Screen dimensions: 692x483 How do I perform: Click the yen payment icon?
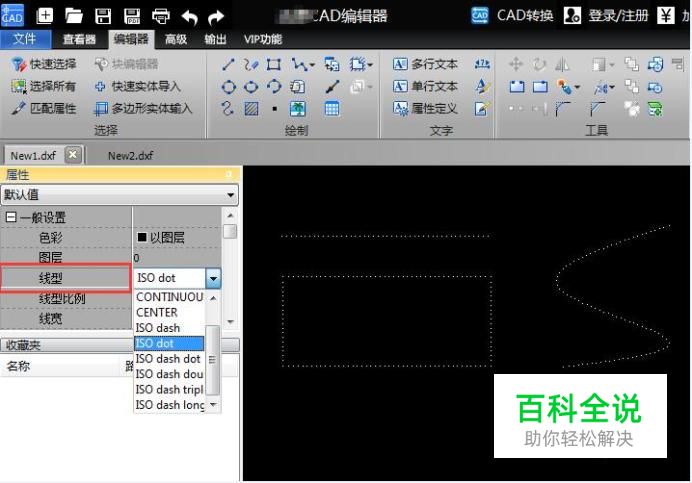tap(666, 15)
